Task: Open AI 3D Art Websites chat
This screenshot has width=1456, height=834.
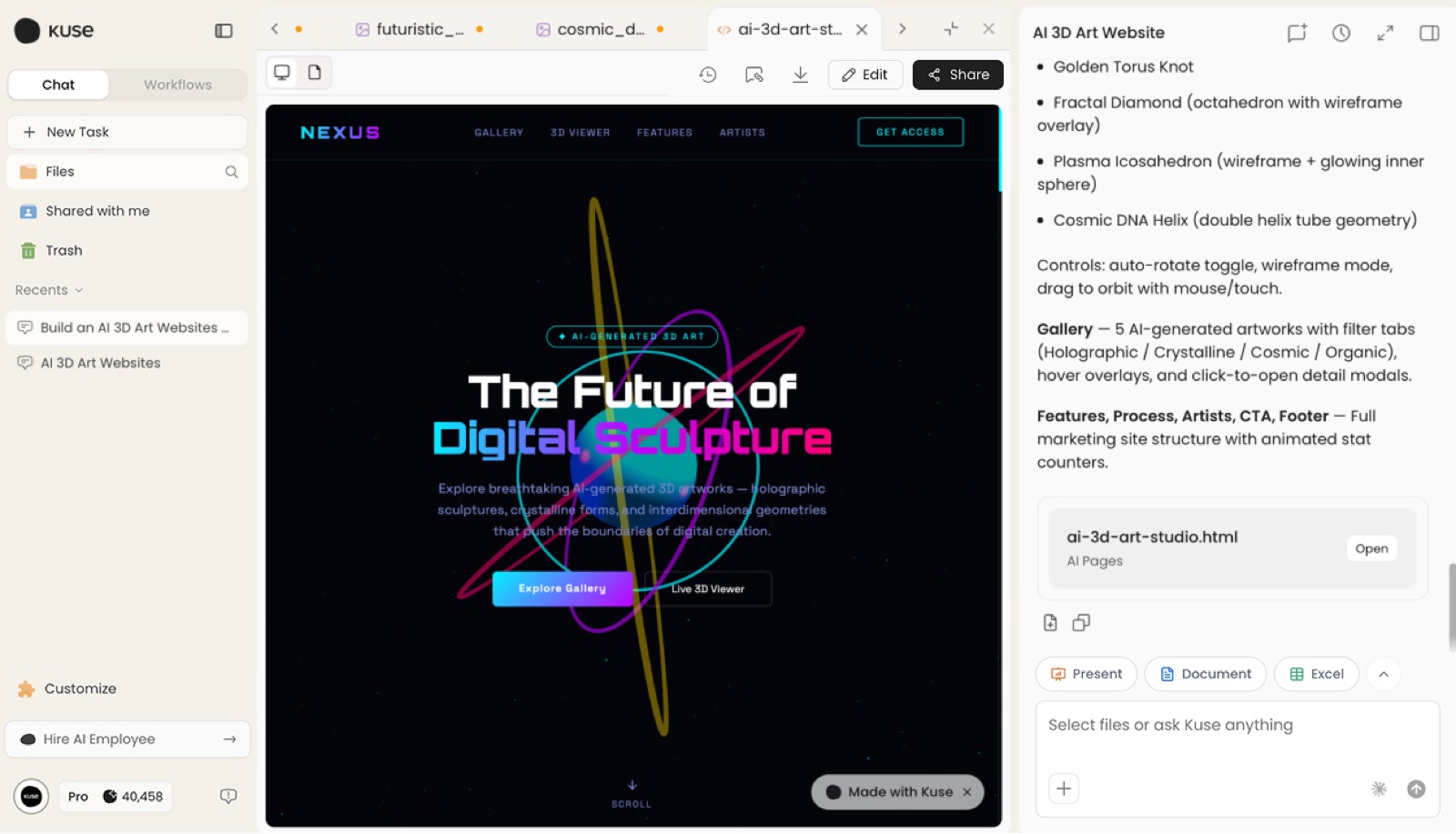Action: point(127,363)
